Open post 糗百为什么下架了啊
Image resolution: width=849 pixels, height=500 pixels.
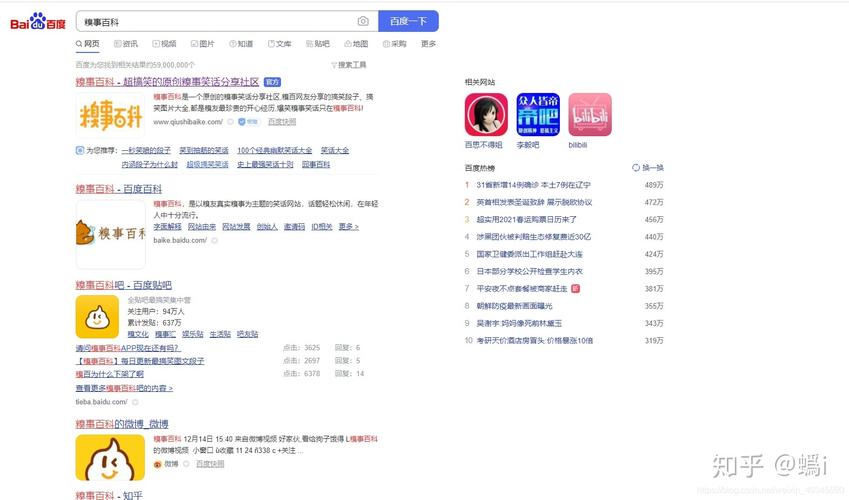point(110,374)
